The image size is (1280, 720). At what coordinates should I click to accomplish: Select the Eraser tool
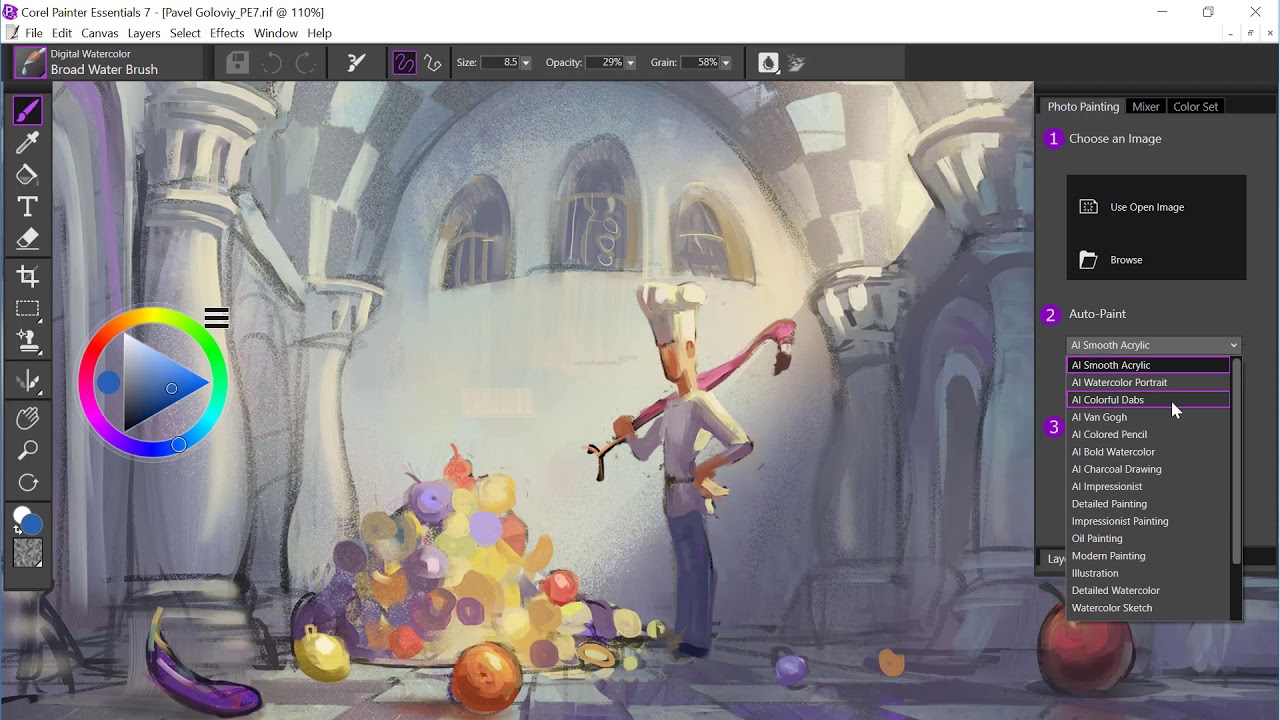27,238
